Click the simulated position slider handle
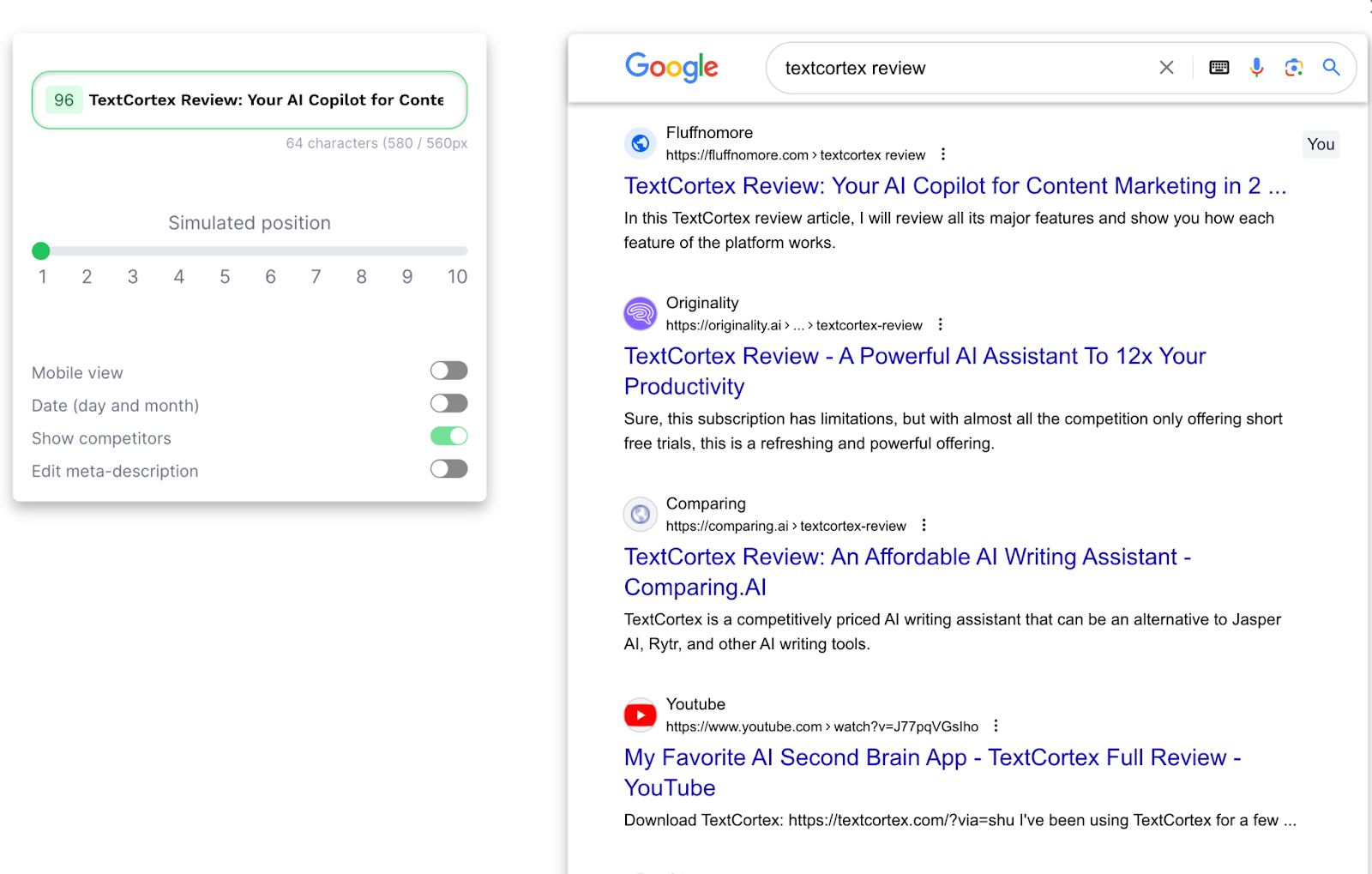The image size is (1372, 874). pyautogui.click(x=40, y=250)
